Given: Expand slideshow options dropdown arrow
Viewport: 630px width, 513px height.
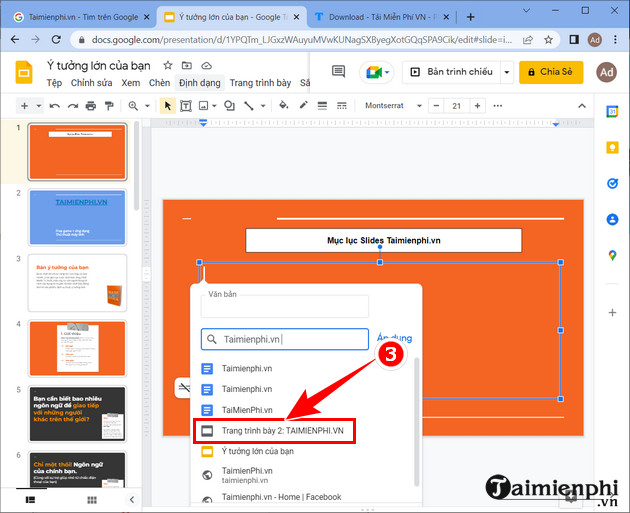Looking at the screenshot, I should [x=507, y=72].
